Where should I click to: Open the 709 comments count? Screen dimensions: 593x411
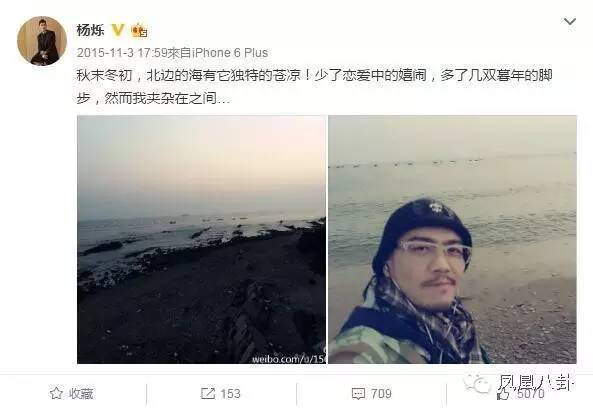click(381, 394)
